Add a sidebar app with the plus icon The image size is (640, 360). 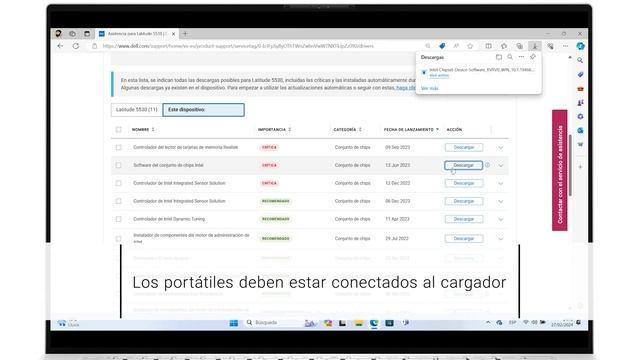point(580,167)
